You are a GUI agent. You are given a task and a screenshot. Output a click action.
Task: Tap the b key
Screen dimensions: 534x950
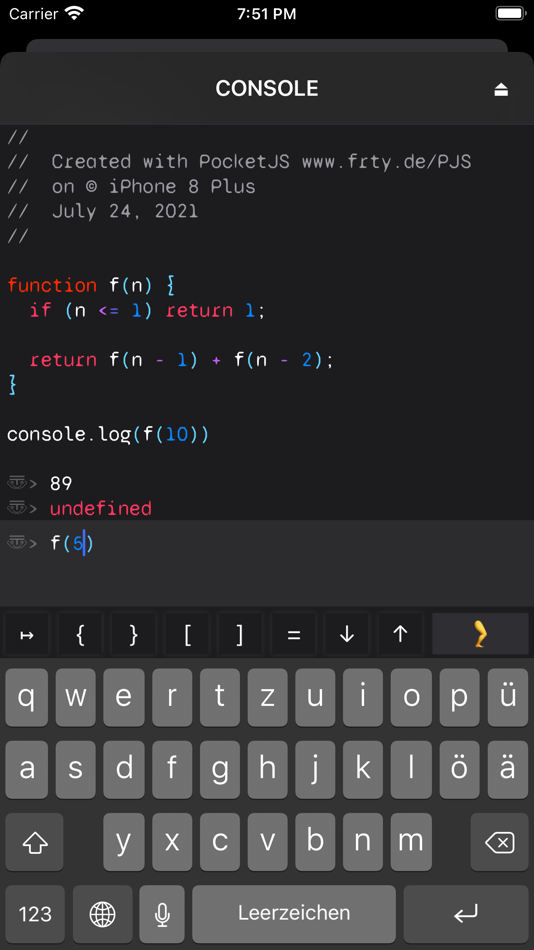[x=315, y=842]
